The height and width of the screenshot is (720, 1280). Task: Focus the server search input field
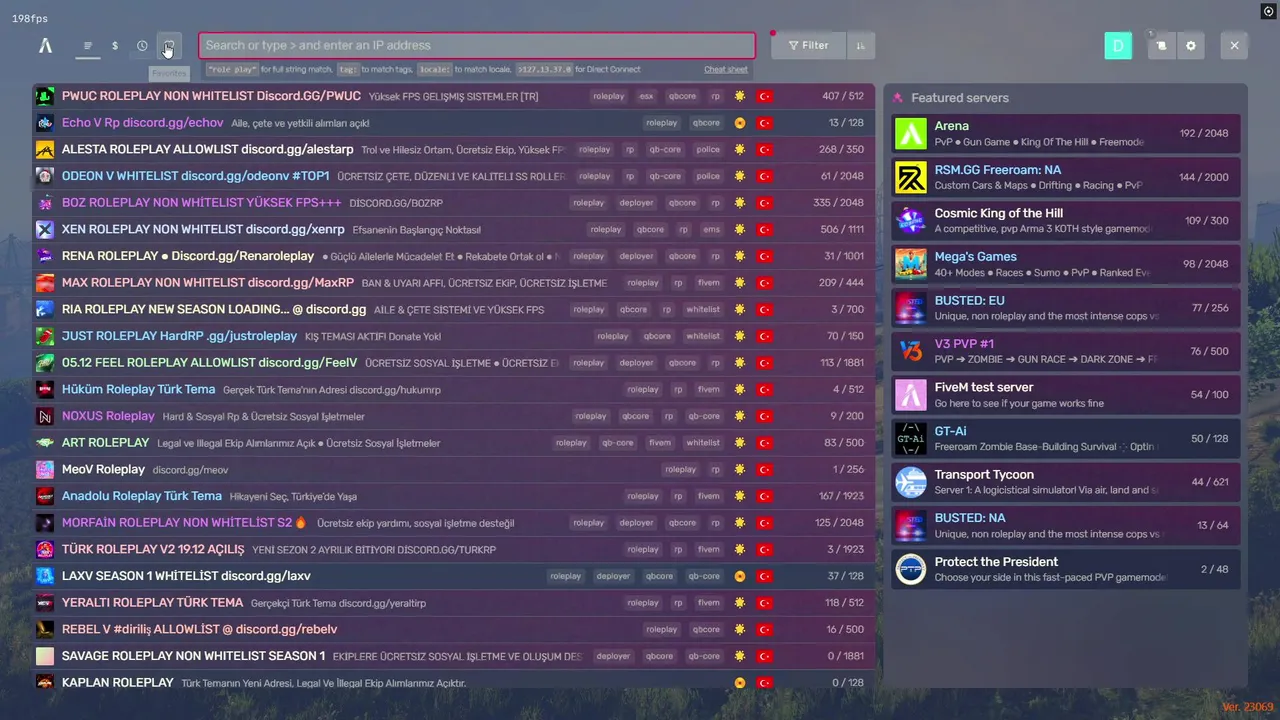point(477,45)
